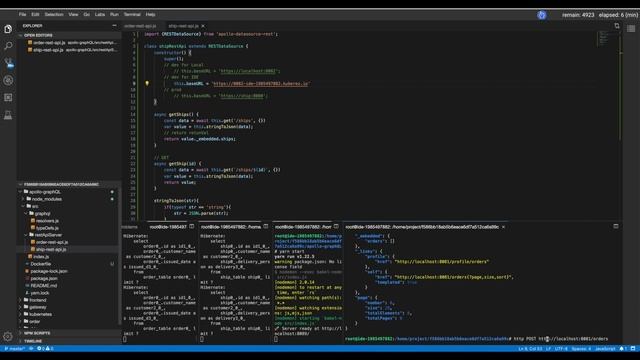Expand the kubernetes folder
This screenshot has height=360, width=640.
point(40,314)
